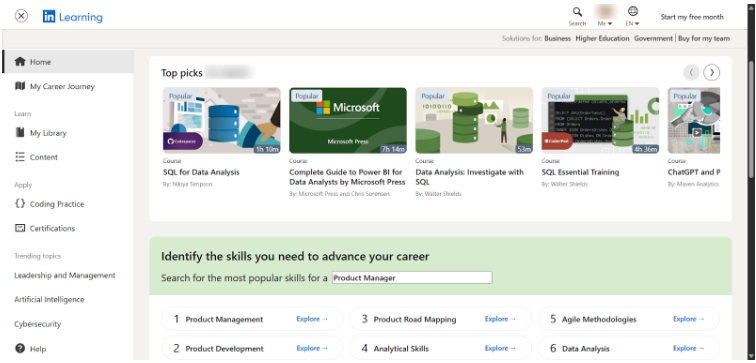756x363 pixels.
Task: Click the My Career Journey map icon
Action: click(x=20, y=86)
